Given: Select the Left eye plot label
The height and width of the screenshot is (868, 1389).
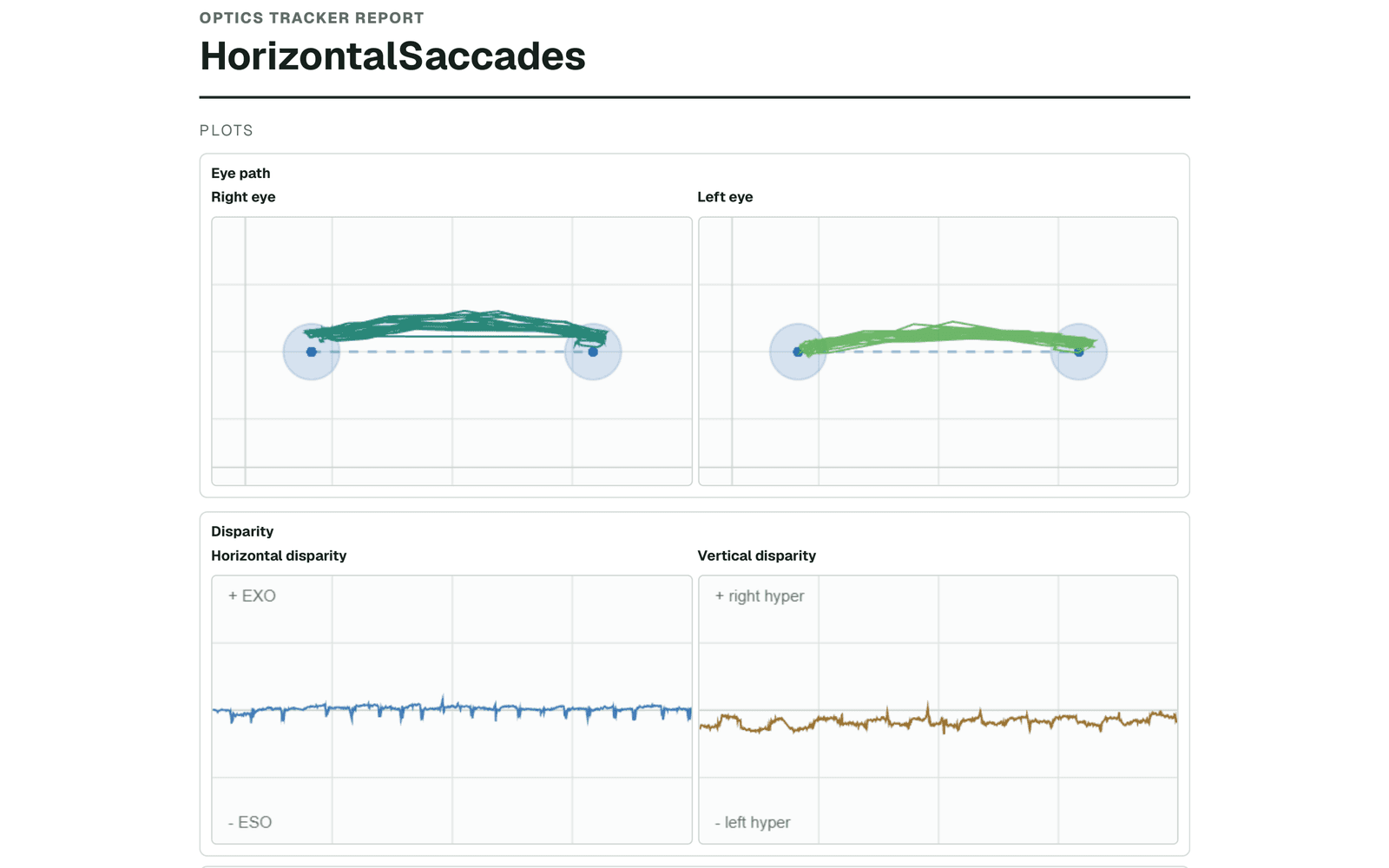Looking at the screenshot, I should click(725, 197).
